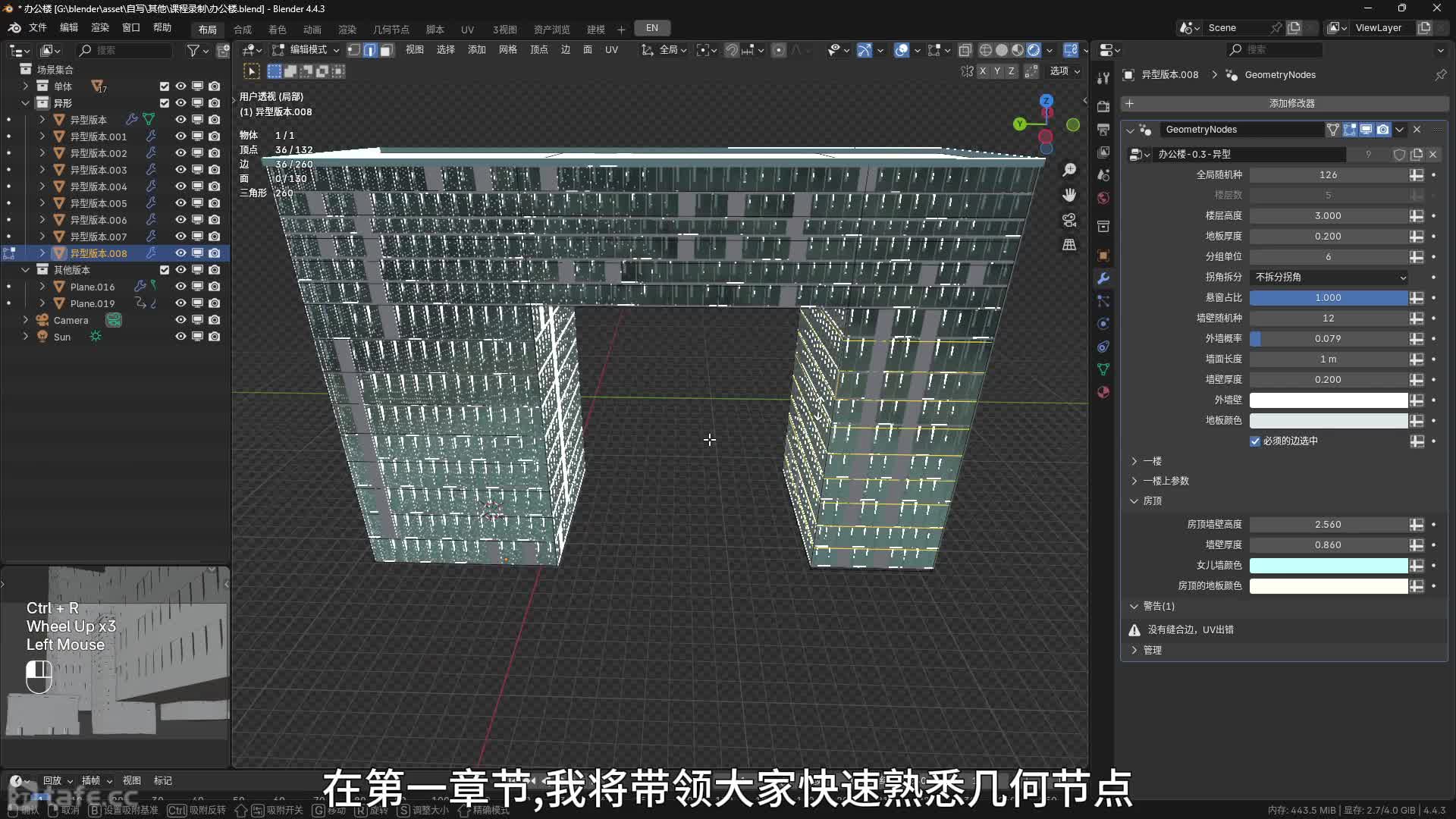This screenshot has width=1456, height=819.
Task: Open the Tool properties tab
Action: [1103, 78]
